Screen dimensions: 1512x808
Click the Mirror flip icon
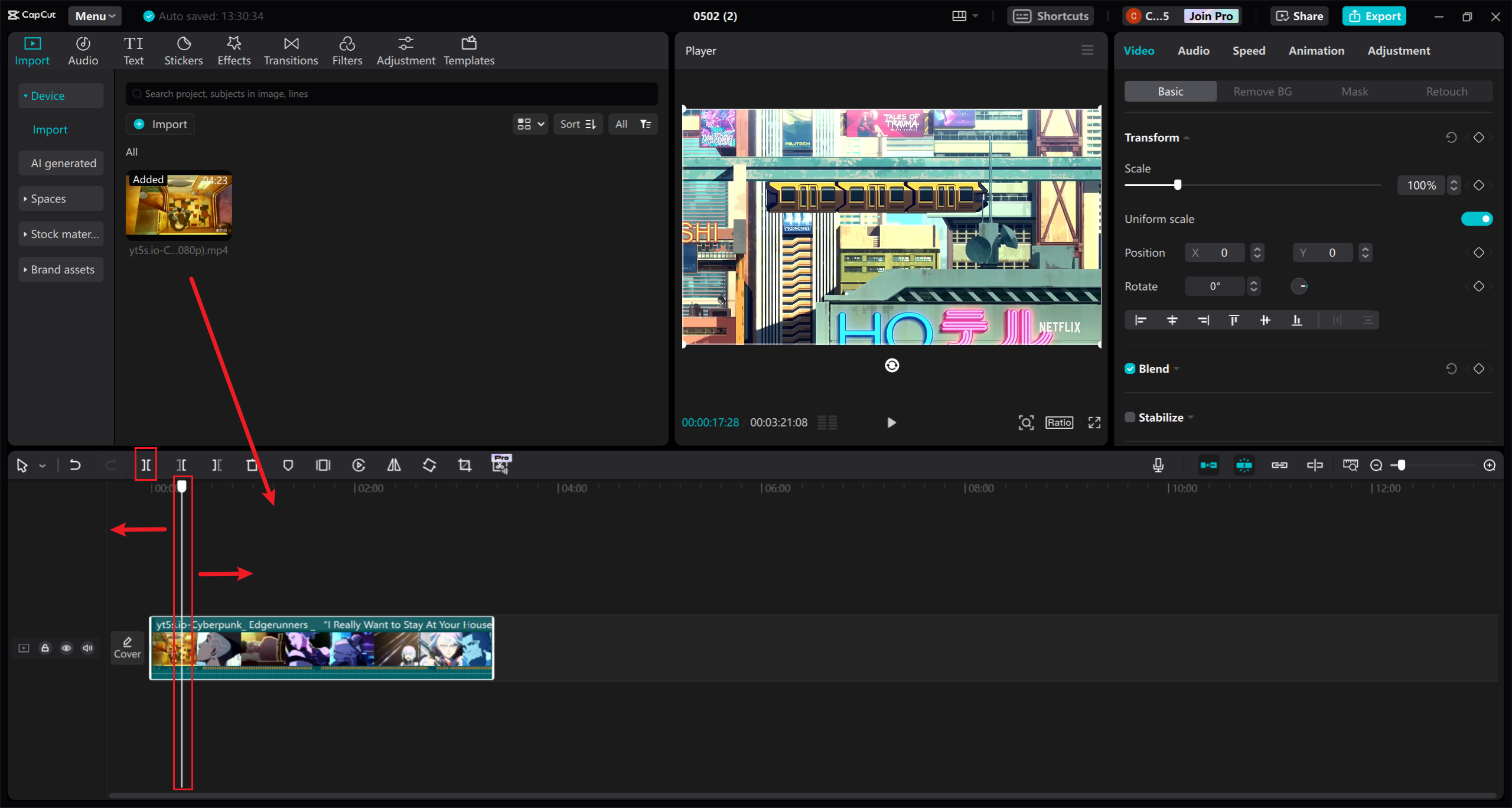pyautogui.click(x=394, y=465)
